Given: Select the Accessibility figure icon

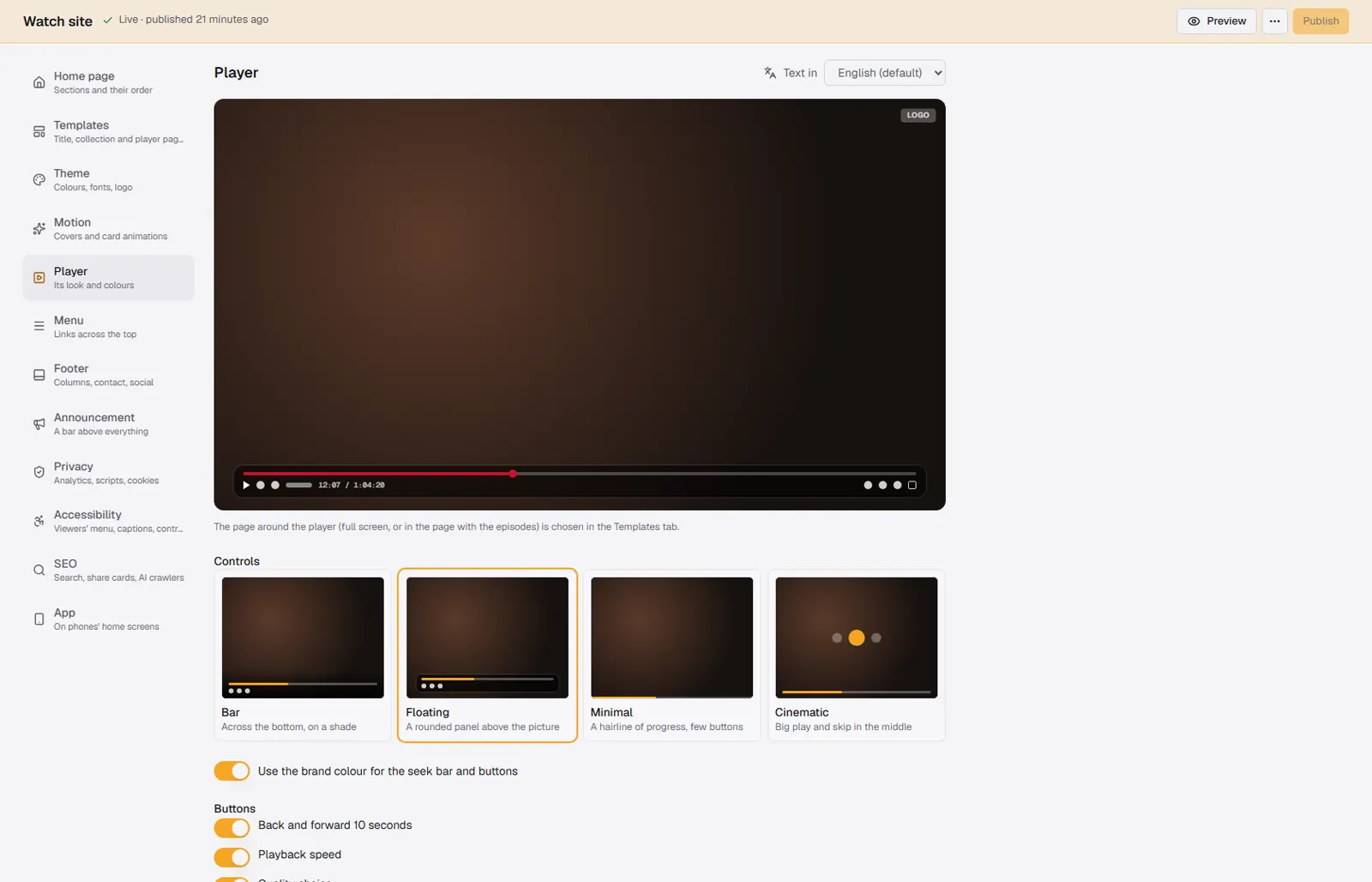Looking at the screenshot, I should click(x=39, y=522).
